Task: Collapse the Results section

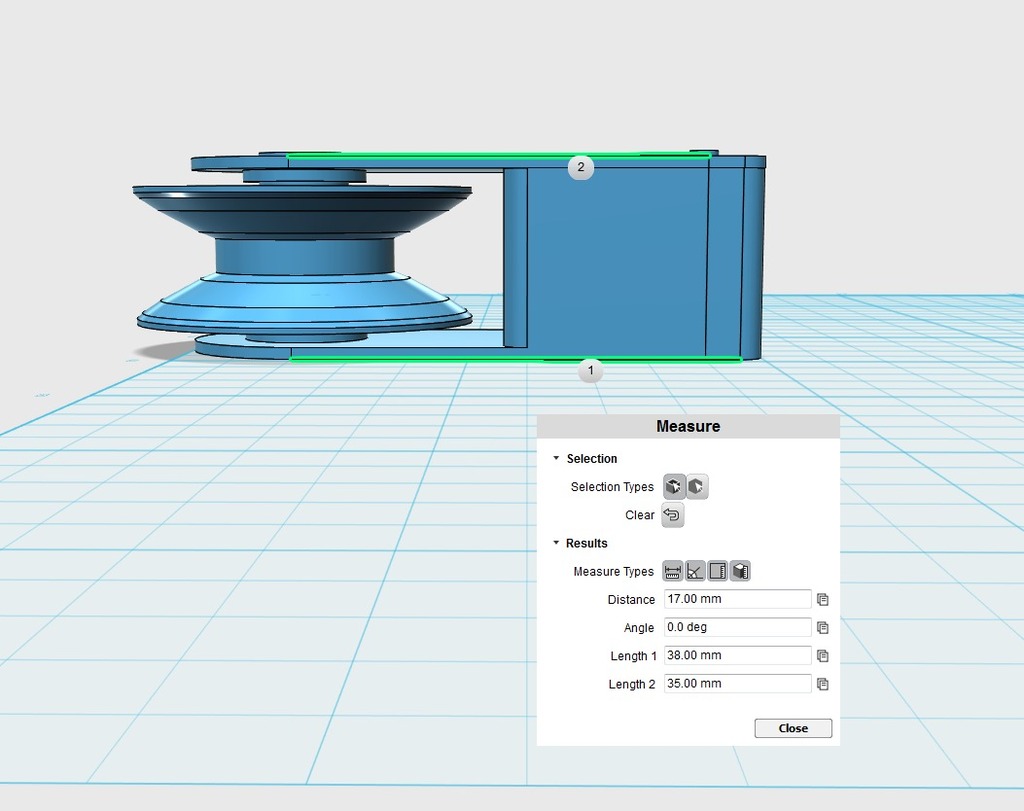Action: point(557,543)
